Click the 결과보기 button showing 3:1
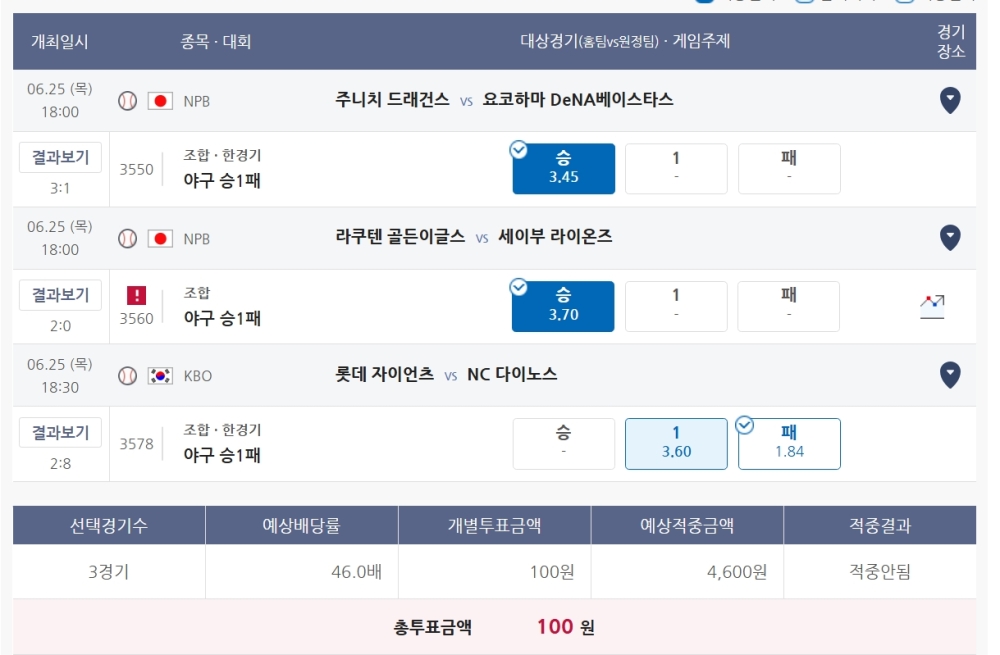This screenshot has height=655, width=1000. [60, 157]
